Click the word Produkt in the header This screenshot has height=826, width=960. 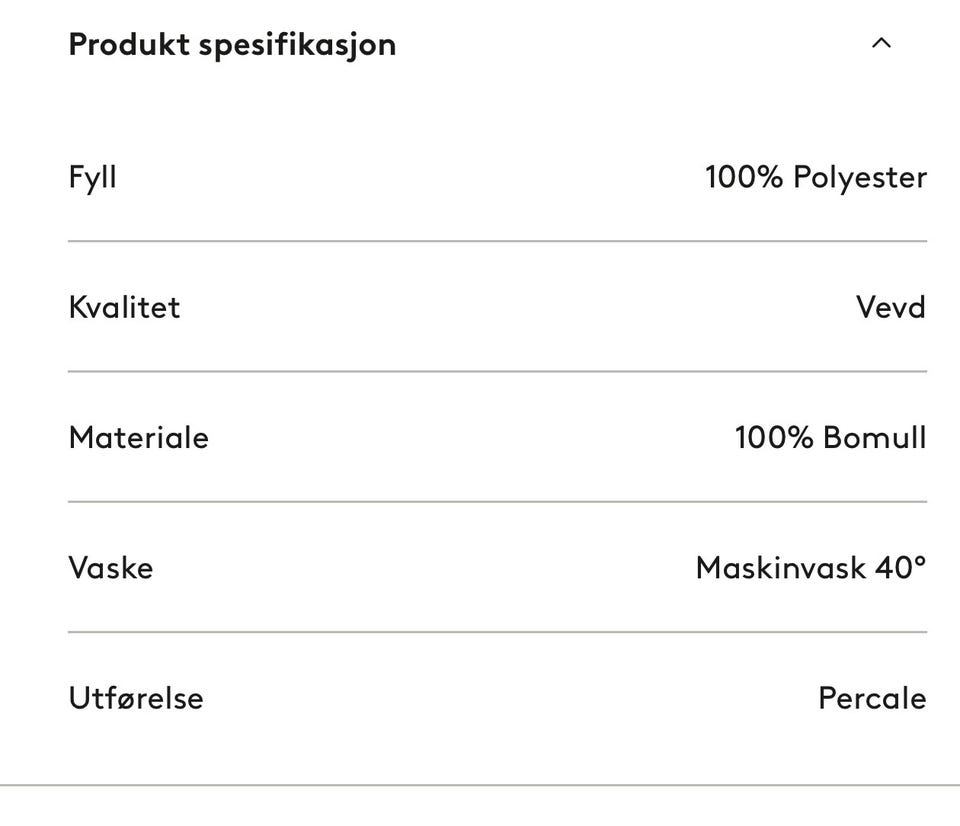[x=129, y=44]
